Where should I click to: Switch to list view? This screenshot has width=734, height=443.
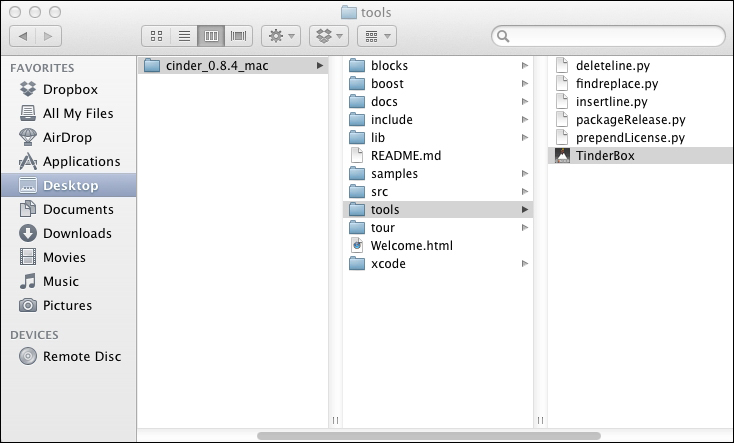[184, 36]
